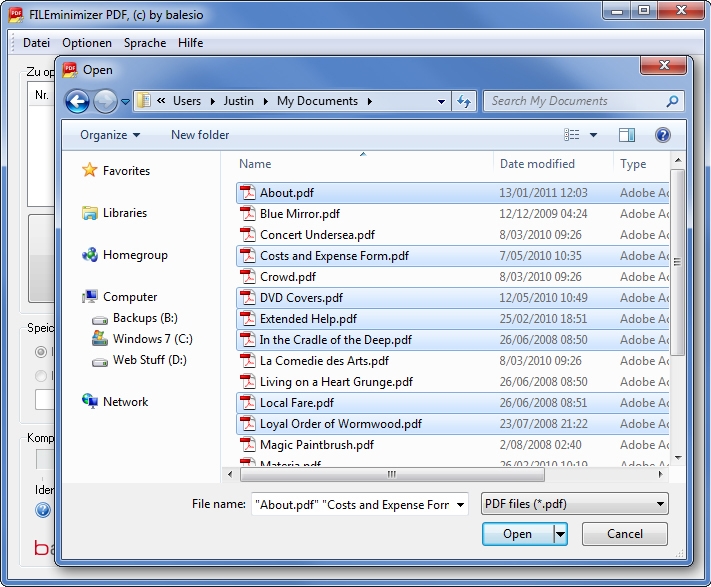711x587 pixels.
Task: Click the refresh icon beside address bar
Action: point(464,101)
